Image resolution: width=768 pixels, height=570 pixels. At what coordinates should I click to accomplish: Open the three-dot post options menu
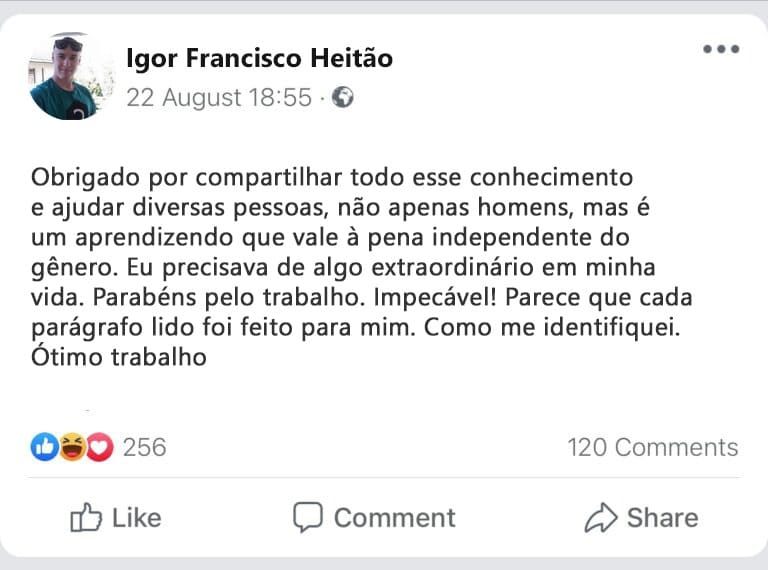point(720,50)
